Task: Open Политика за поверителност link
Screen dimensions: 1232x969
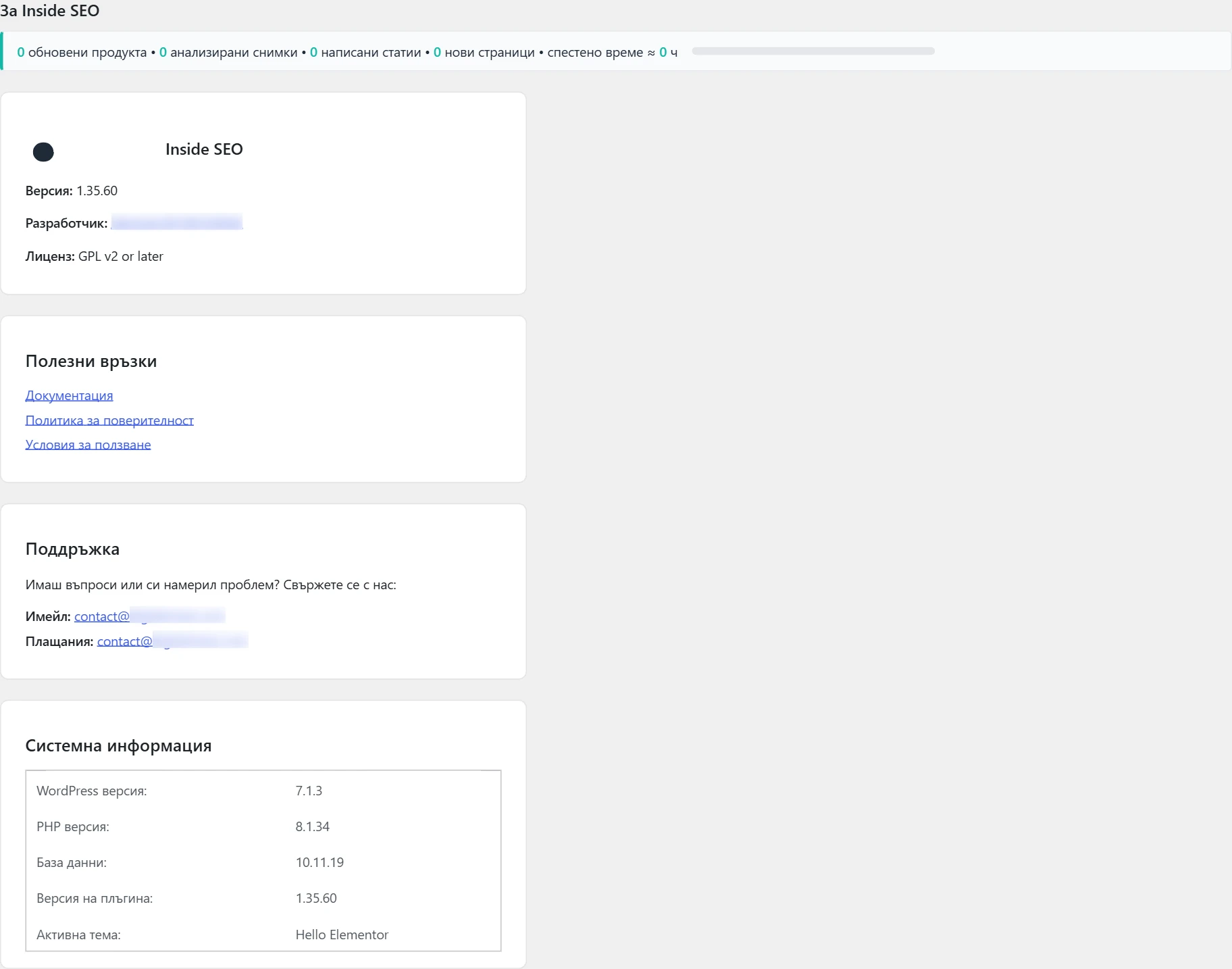Action: tap(109, 420)
